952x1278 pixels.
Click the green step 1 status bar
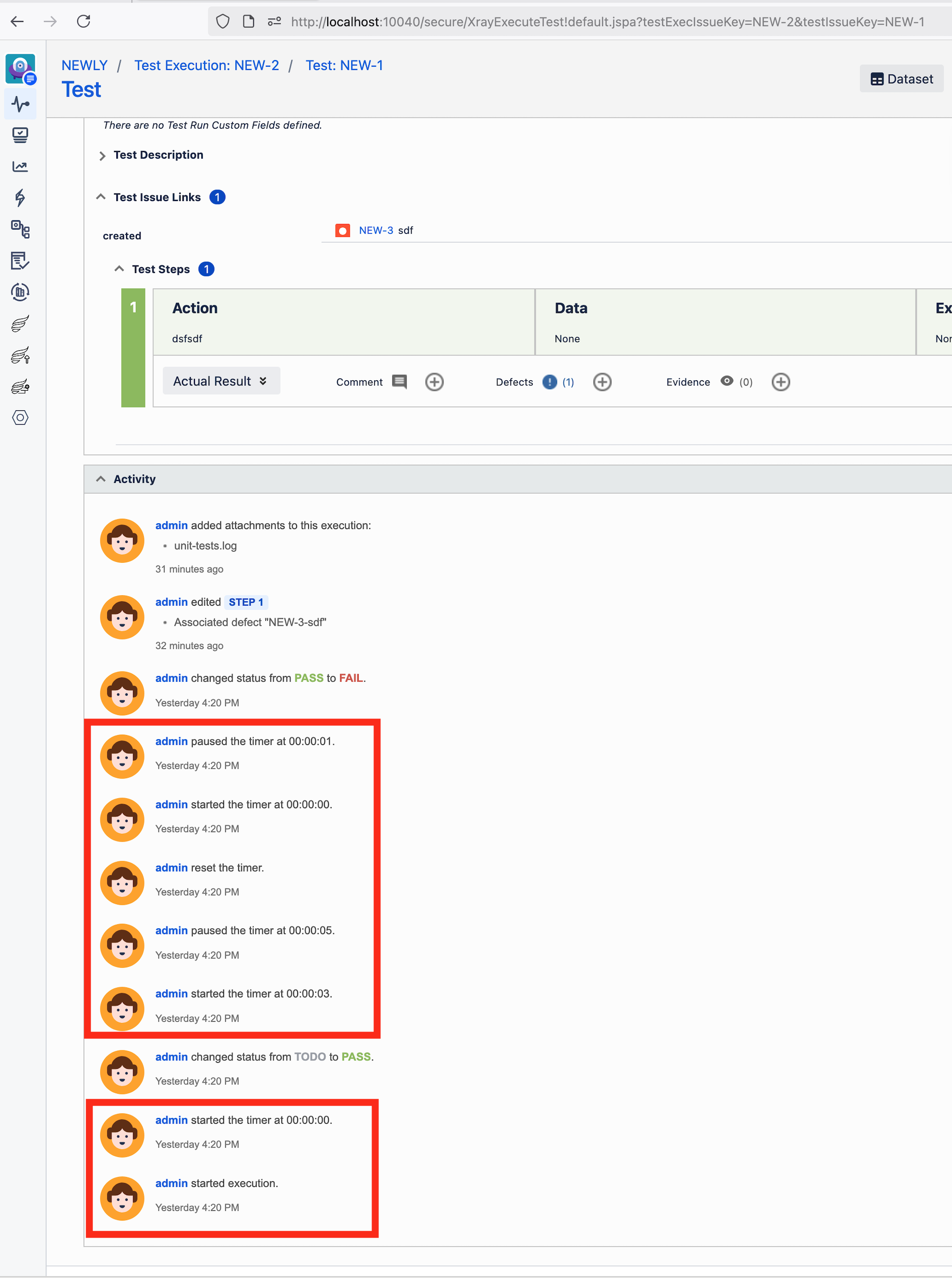pyautogui.click(x=133, y=348)
